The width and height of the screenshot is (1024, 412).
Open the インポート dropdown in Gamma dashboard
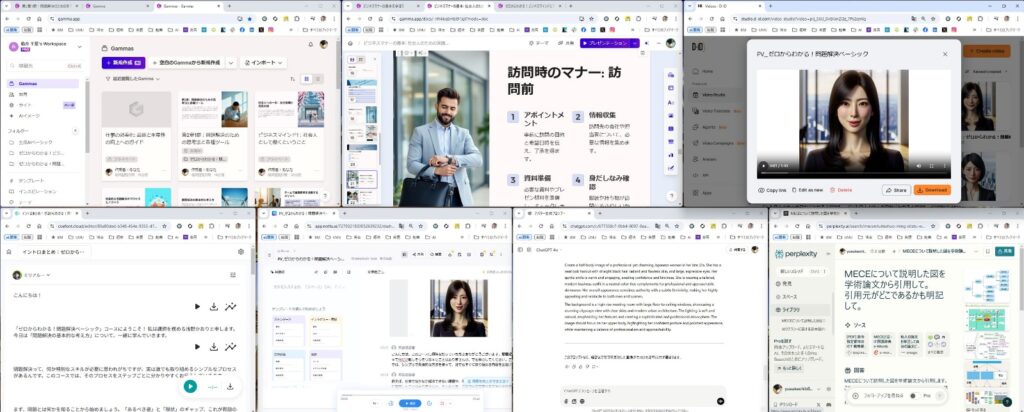tap(264, 63)
